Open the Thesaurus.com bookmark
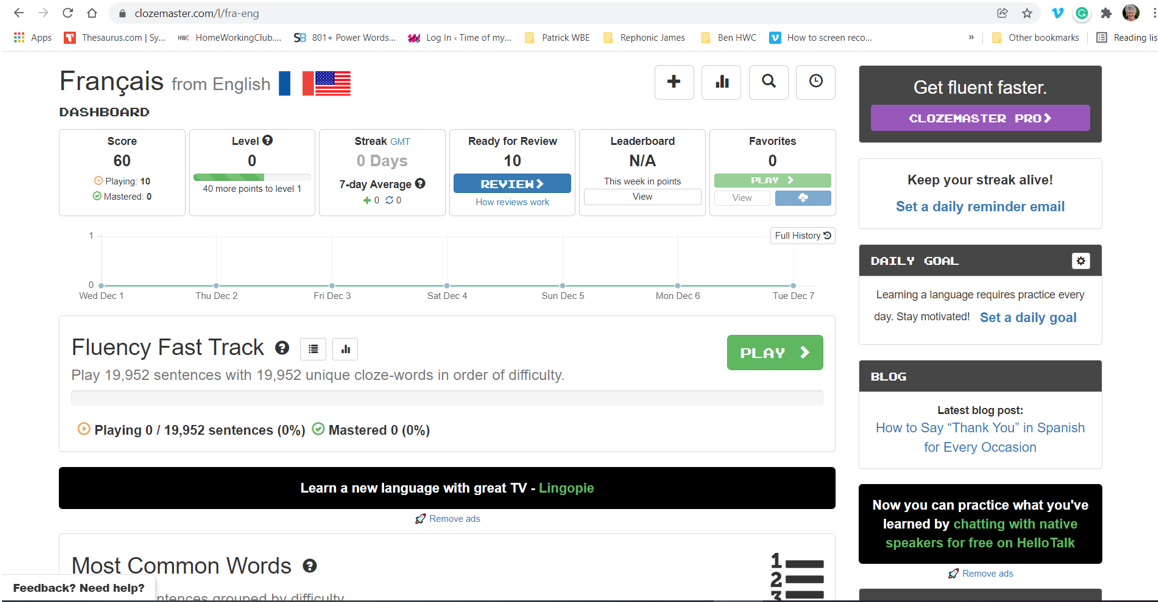The image size is (1158, 602). [114, 38]
